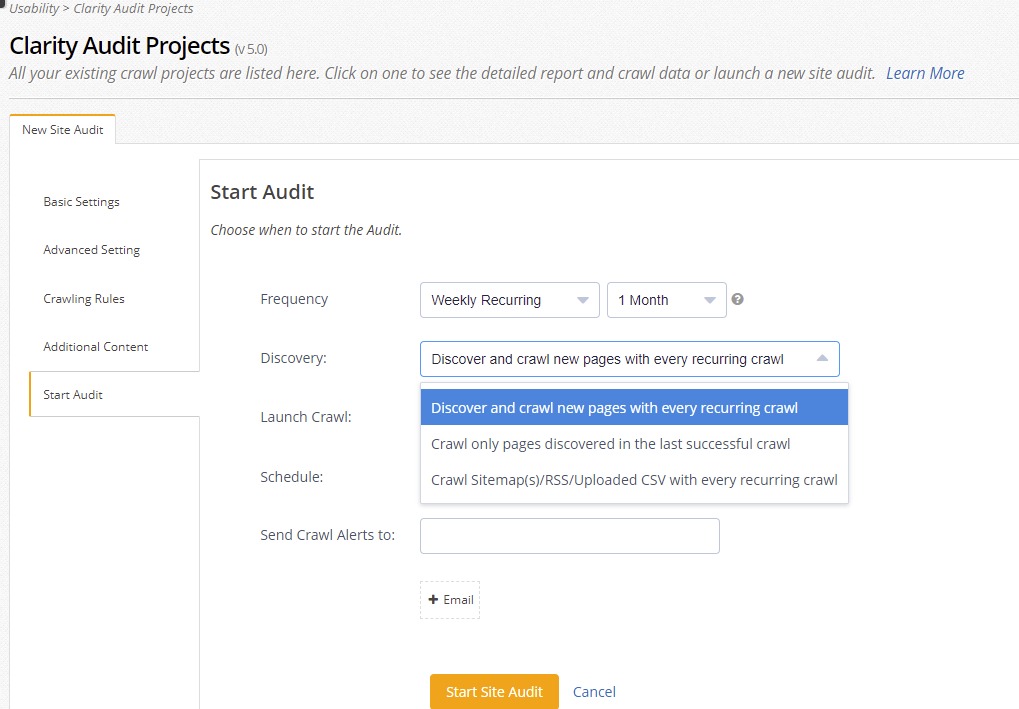
Task: Collapse the Discovery dropdown field
Action: click(x=630, y=359)
